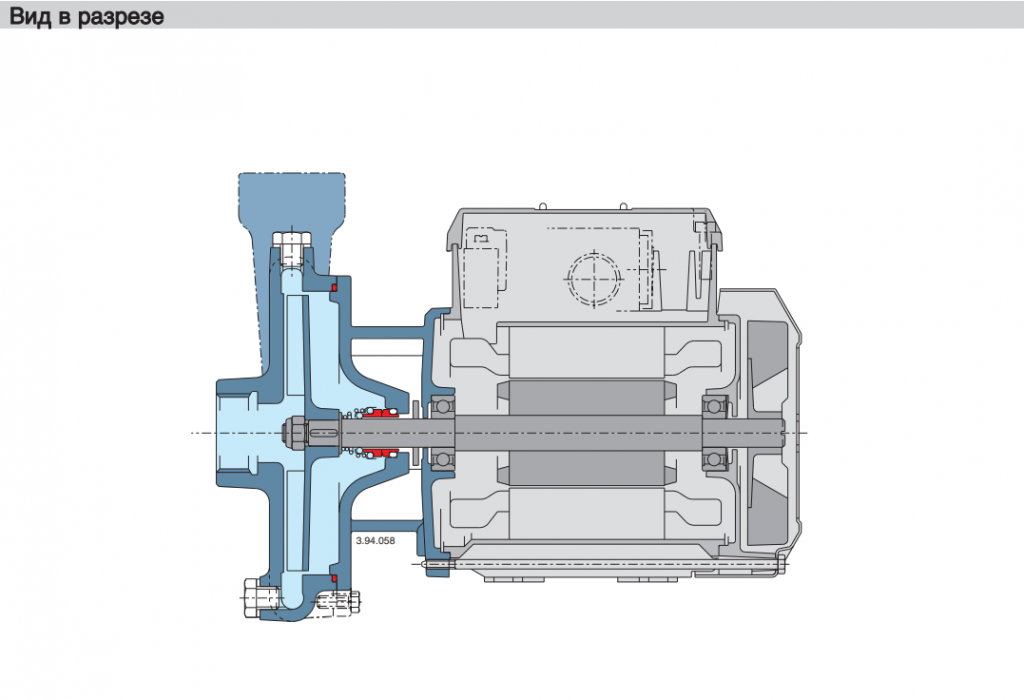Click the bottom red O-ring on casing
The width and height of the screenshot is (1024, 700).
(334, 579)
